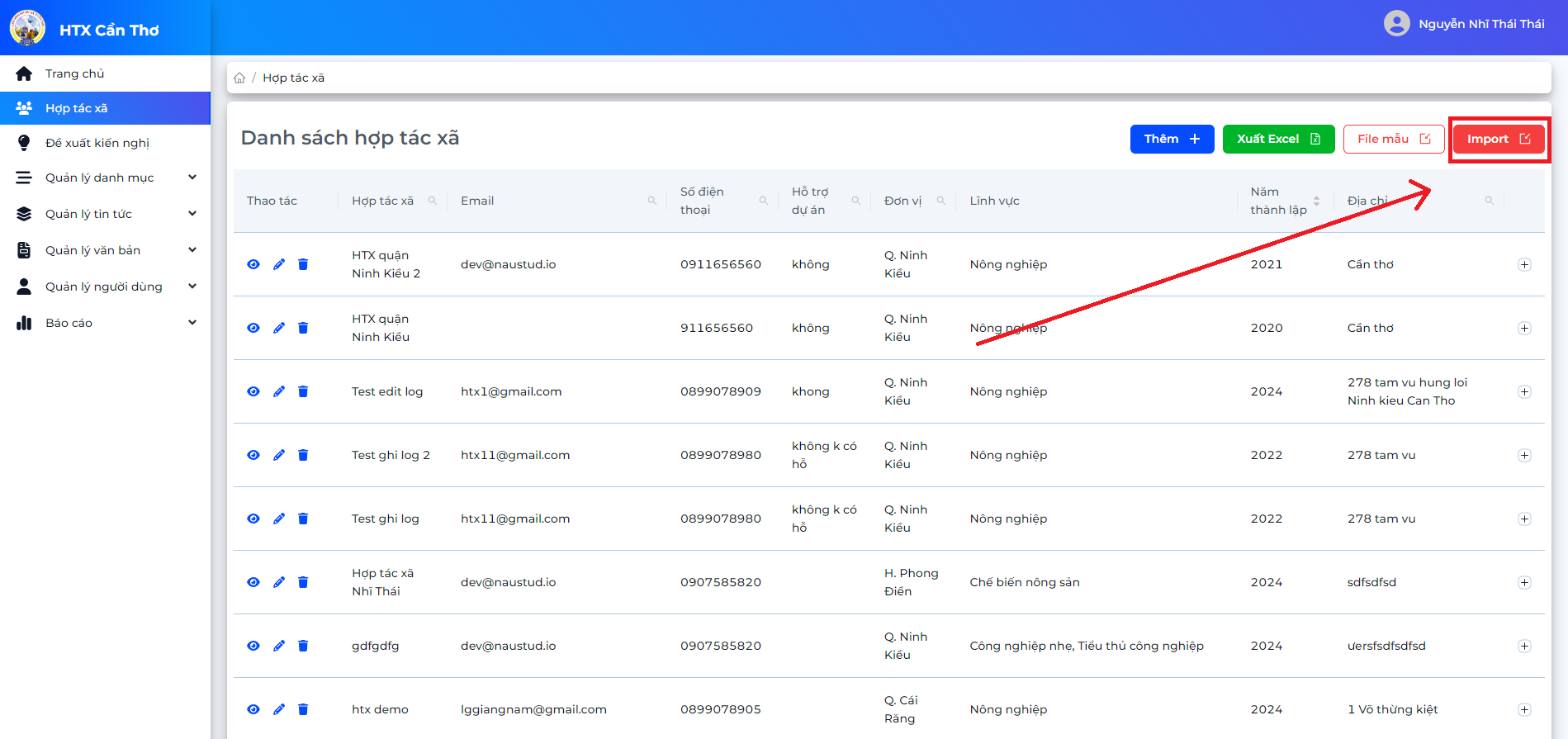Viewport: 1568px width, 739px height.
Task: View details of Test ghi log row
Action: [253, 519]
